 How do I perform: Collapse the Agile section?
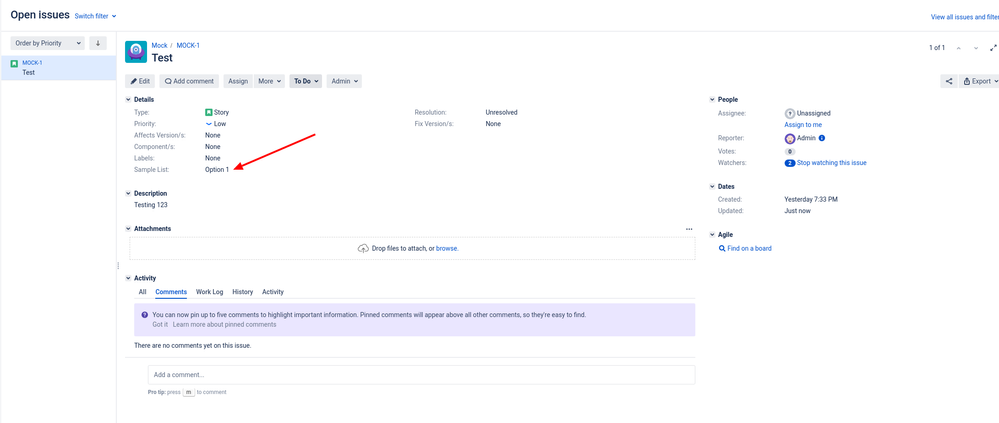click(x=712, y=235)
